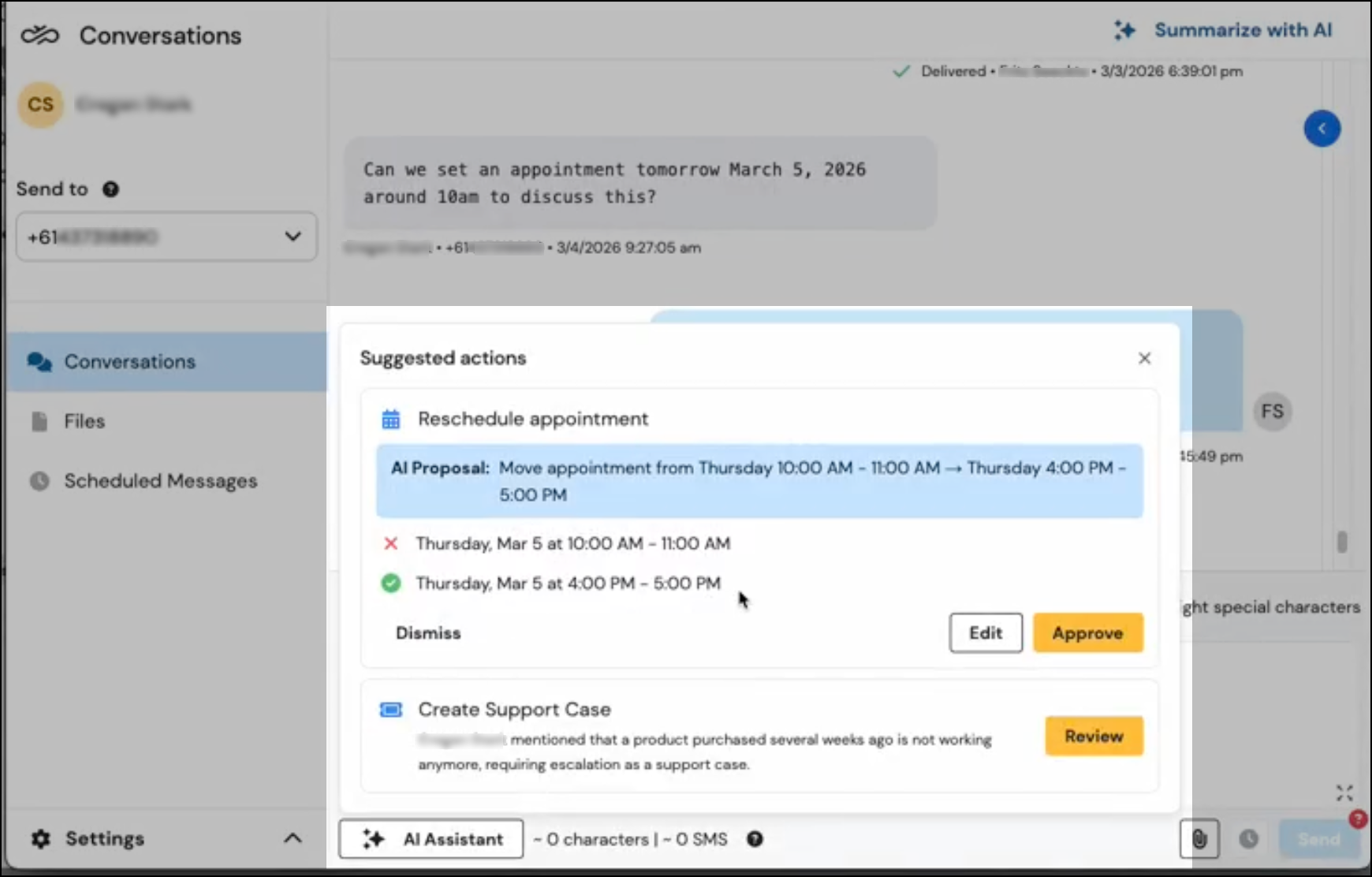Viewport: 1372px width, 877px height.
Task: Click the Delivered checkmark status
Action: pos(900,71)
